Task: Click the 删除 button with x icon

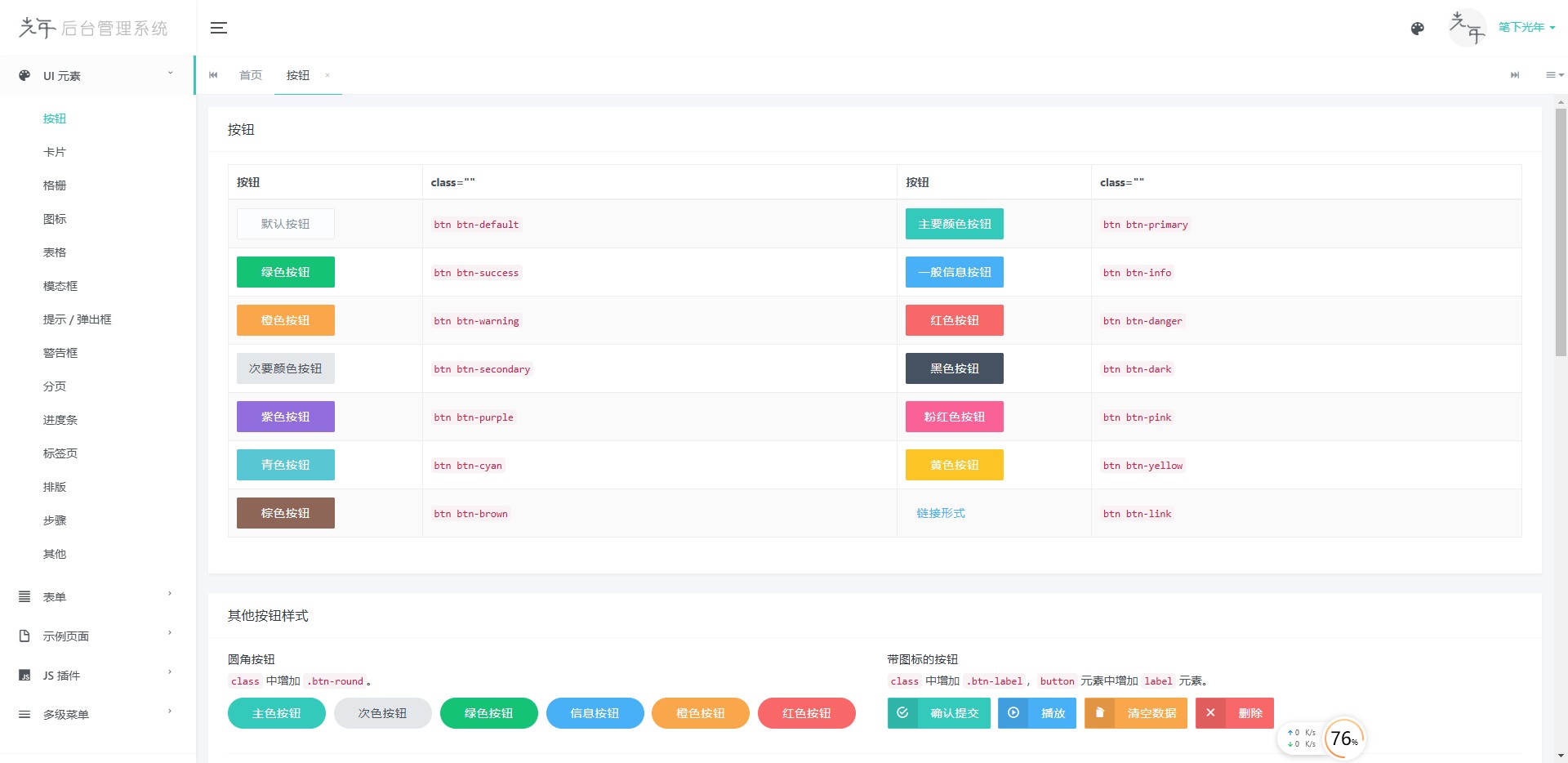Action: coord(1235,713)
